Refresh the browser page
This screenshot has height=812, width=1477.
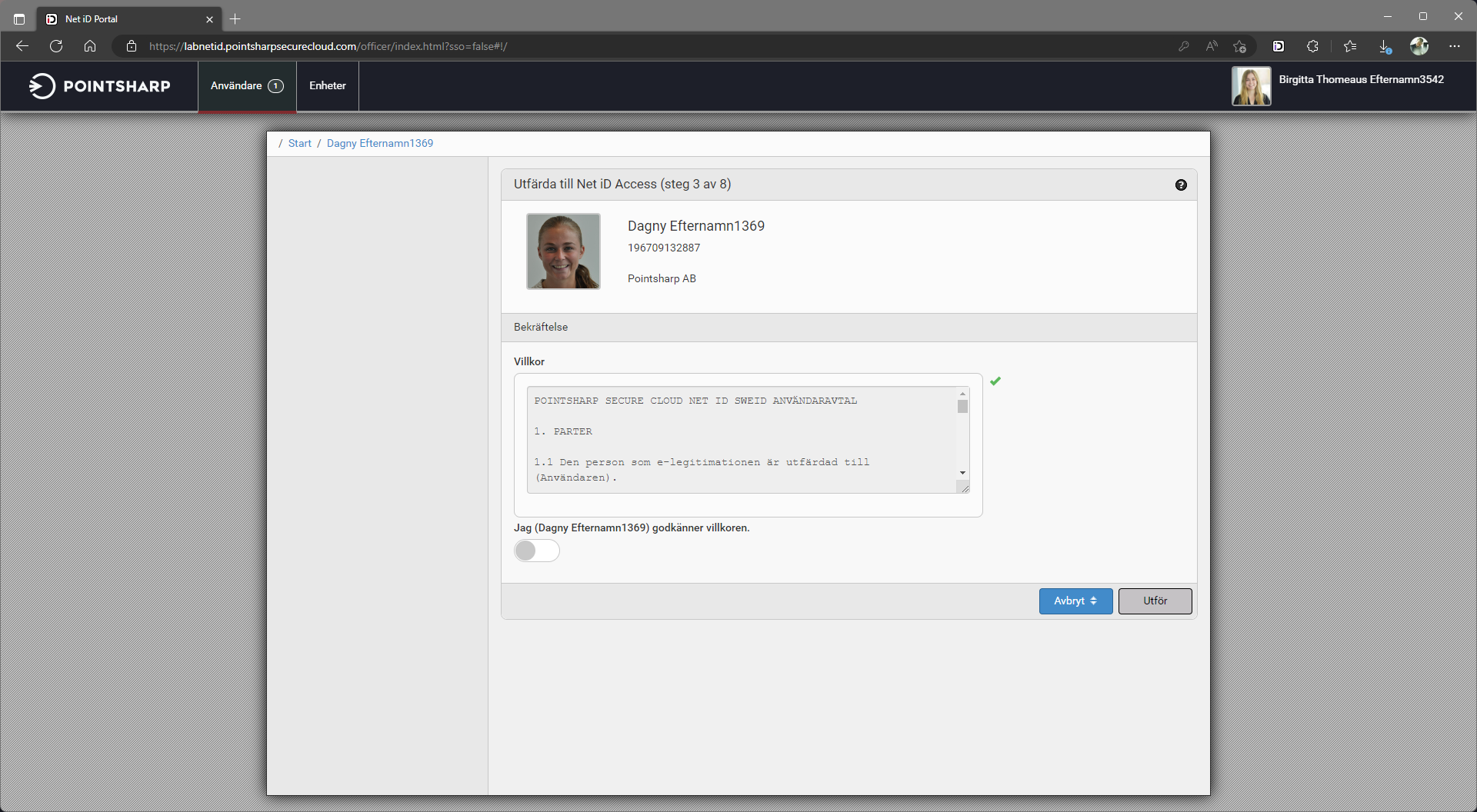pos(56,46)
